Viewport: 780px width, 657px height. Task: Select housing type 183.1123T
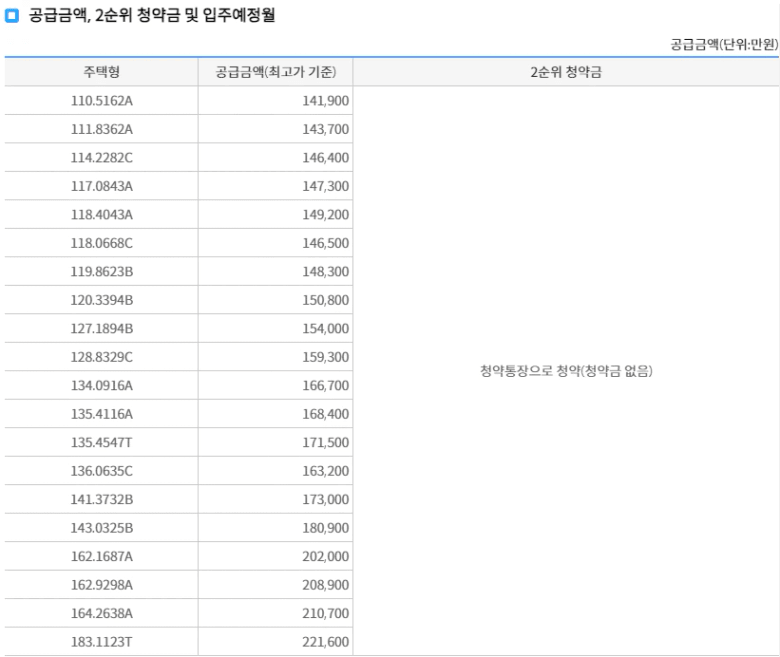[101, 642]
